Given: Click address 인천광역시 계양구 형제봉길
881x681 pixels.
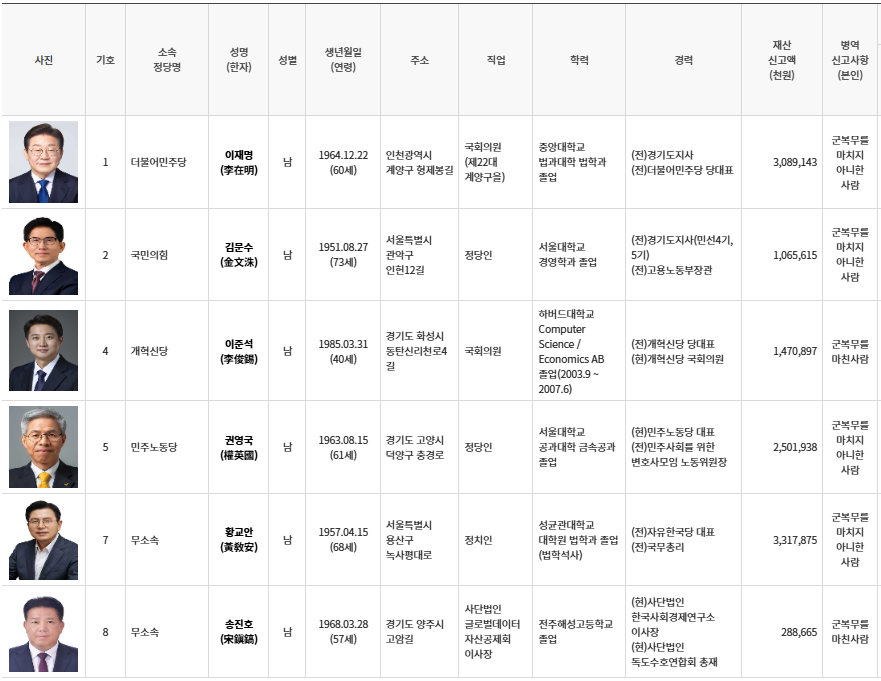Looking at the screenshot, I should (x=419, y=162).
